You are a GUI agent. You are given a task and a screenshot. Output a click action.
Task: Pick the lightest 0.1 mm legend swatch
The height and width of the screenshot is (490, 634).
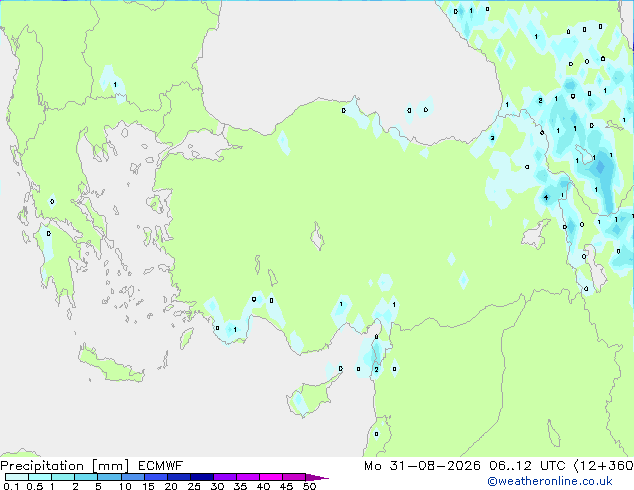pos(17,477)
